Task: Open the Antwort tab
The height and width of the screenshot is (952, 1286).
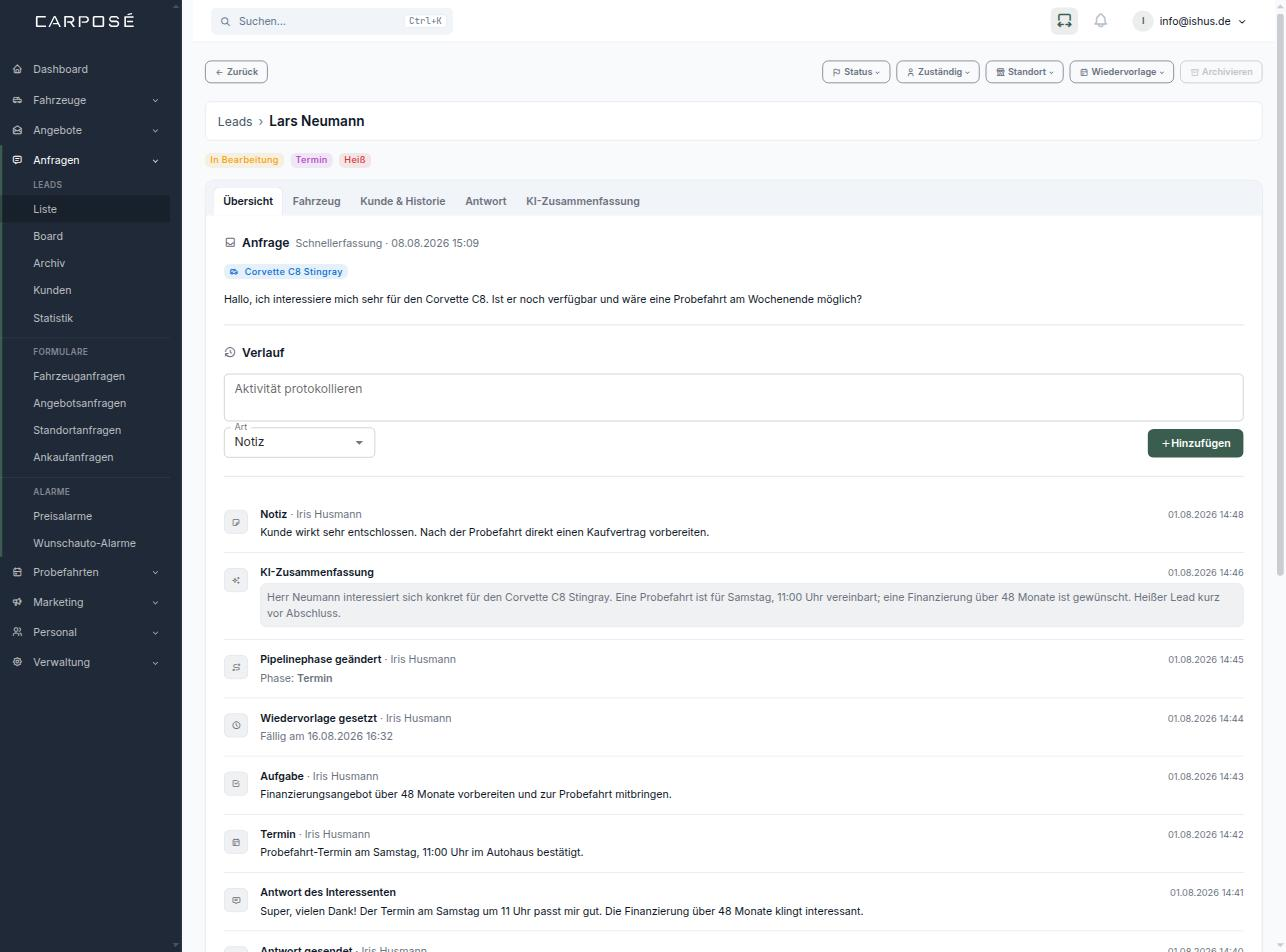Action: (486, 201)
